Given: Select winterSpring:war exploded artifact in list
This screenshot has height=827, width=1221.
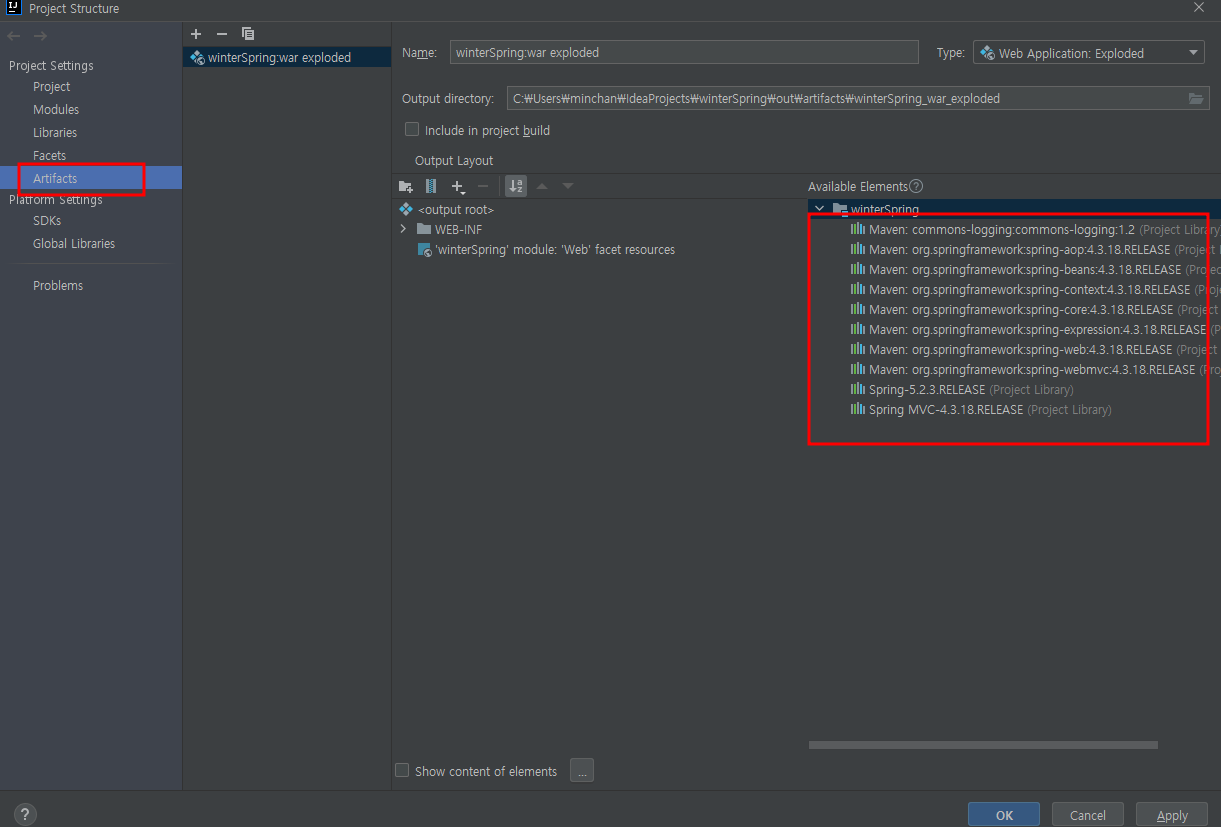Looking at the screenshot, I should pos(287,57).
